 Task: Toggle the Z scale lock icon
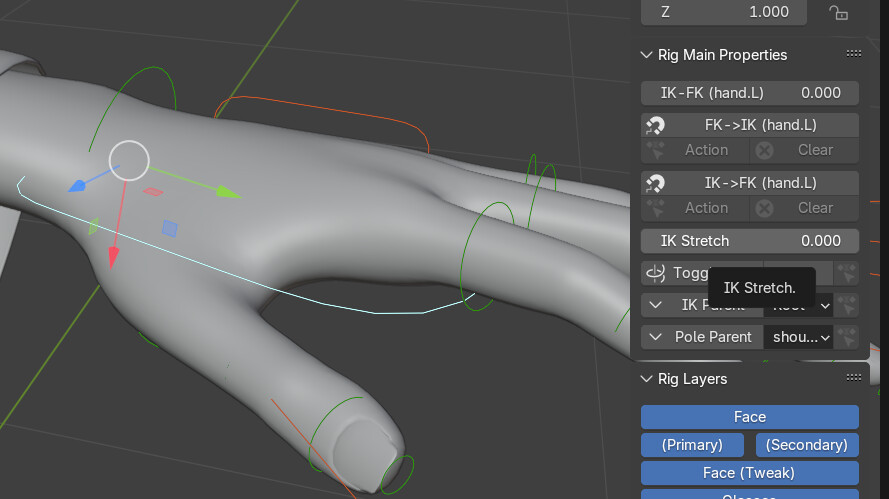[839, 12]
